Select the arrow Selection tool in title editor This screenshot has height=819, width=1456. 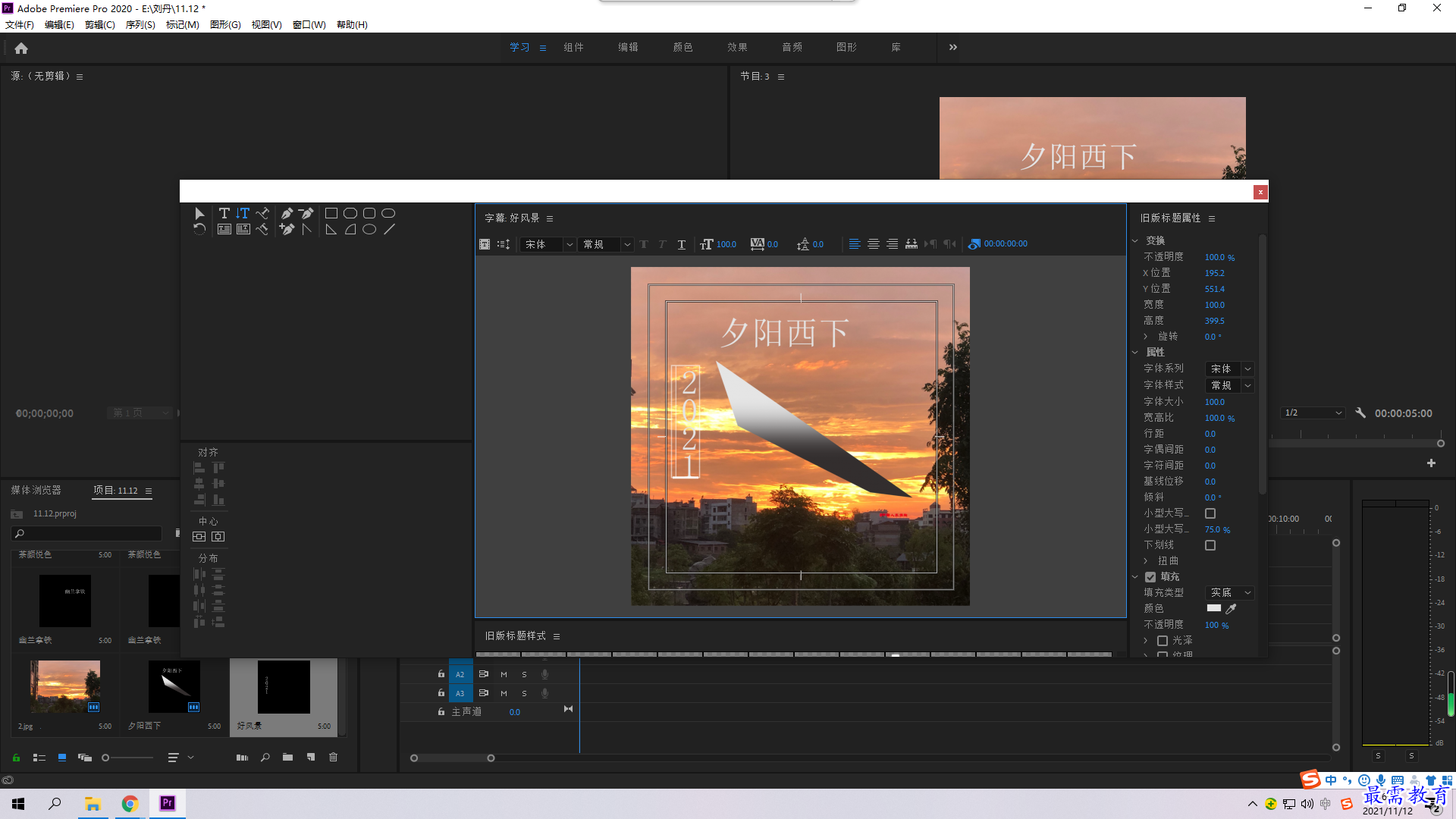199,213
